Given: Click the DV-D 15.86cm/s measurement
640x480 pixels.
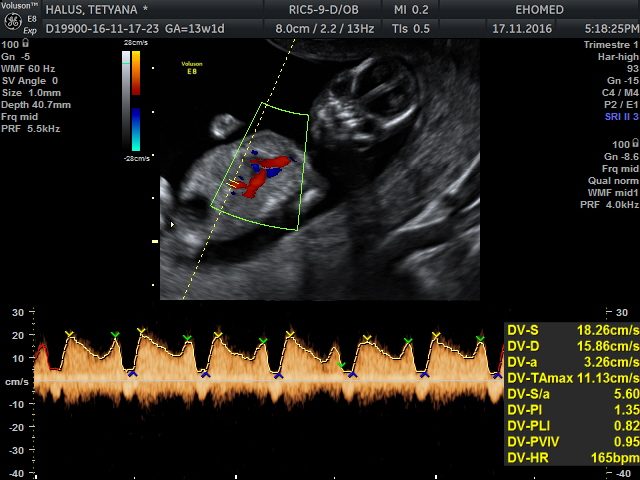Looking at the screenshot, I should point(573,346).
